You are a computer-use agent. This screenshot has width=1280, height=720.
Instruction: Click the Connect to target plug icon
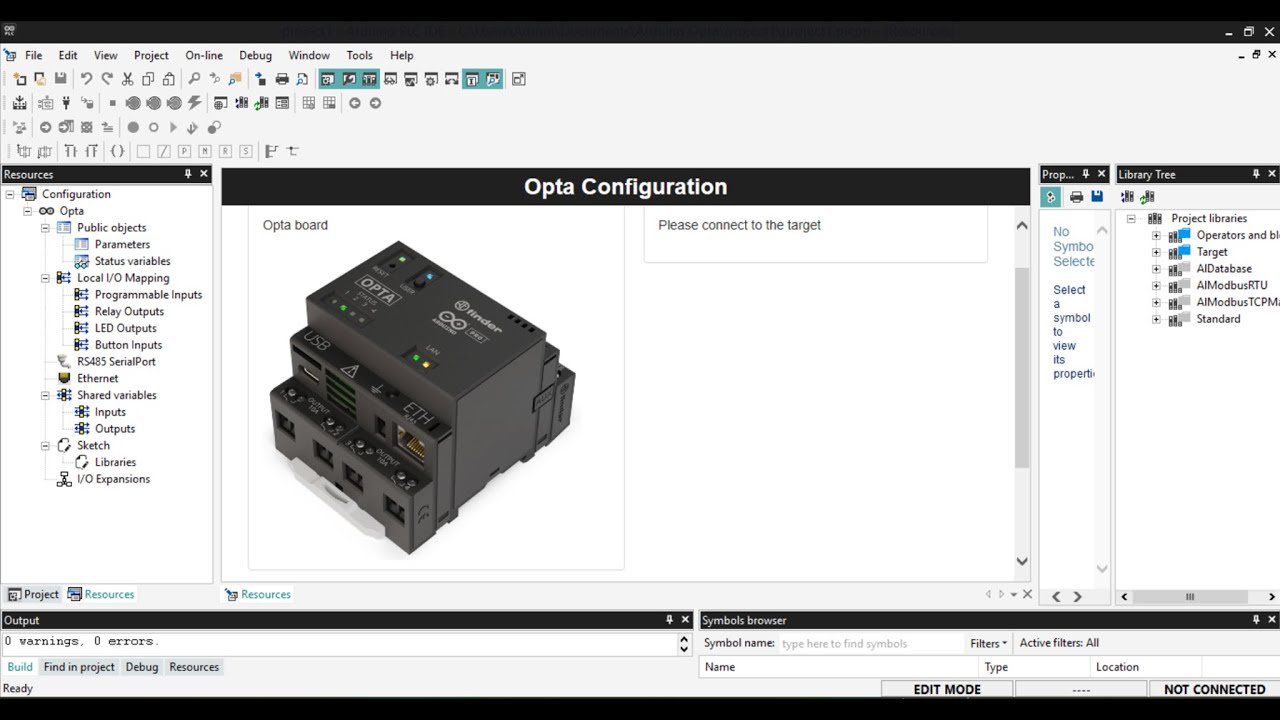pyautogui.click(x=66, y=103)
